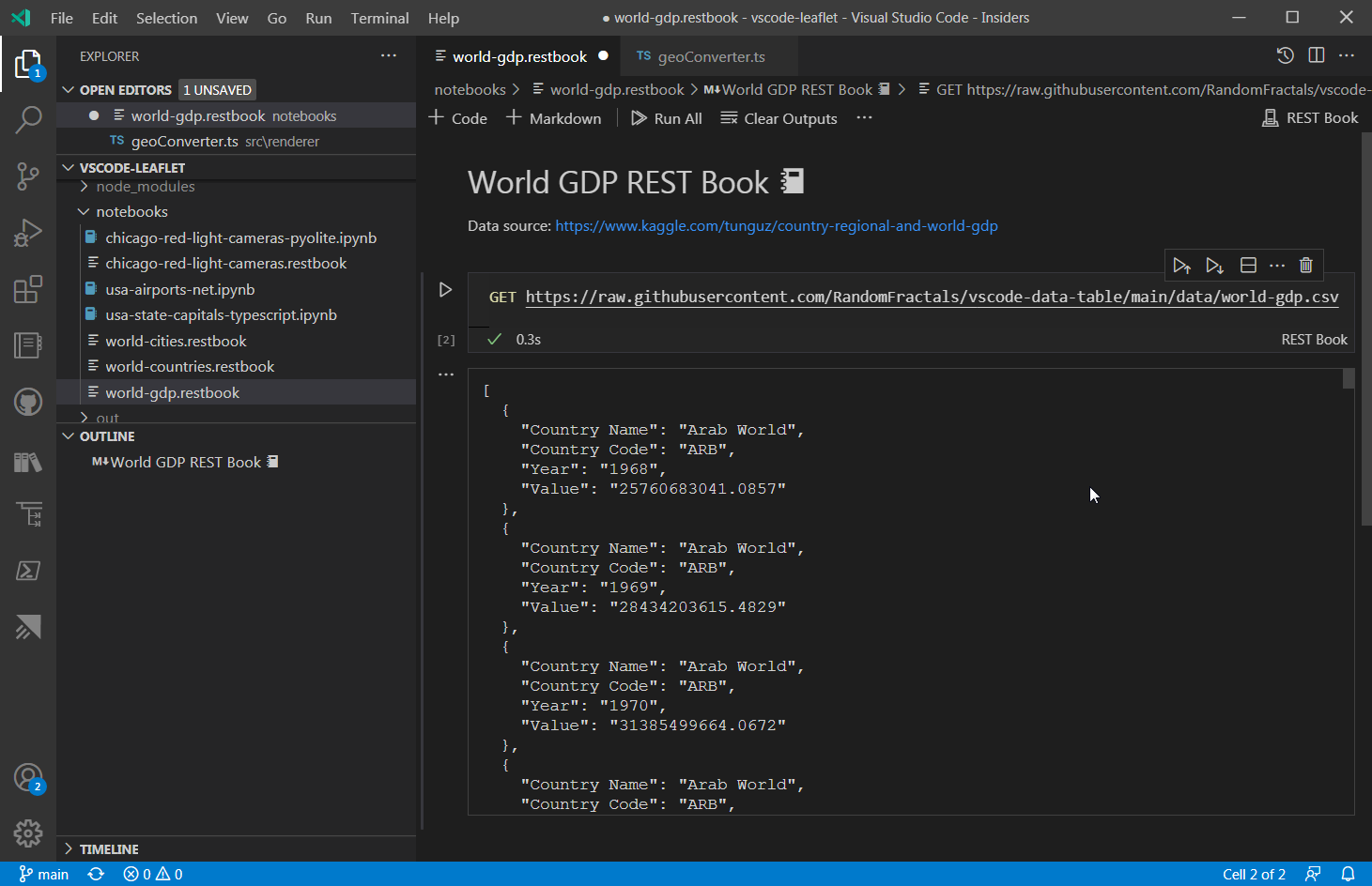Click errors and warnings count in status bar
Viewport: 1372px width, 886px height.
(153, 874)
